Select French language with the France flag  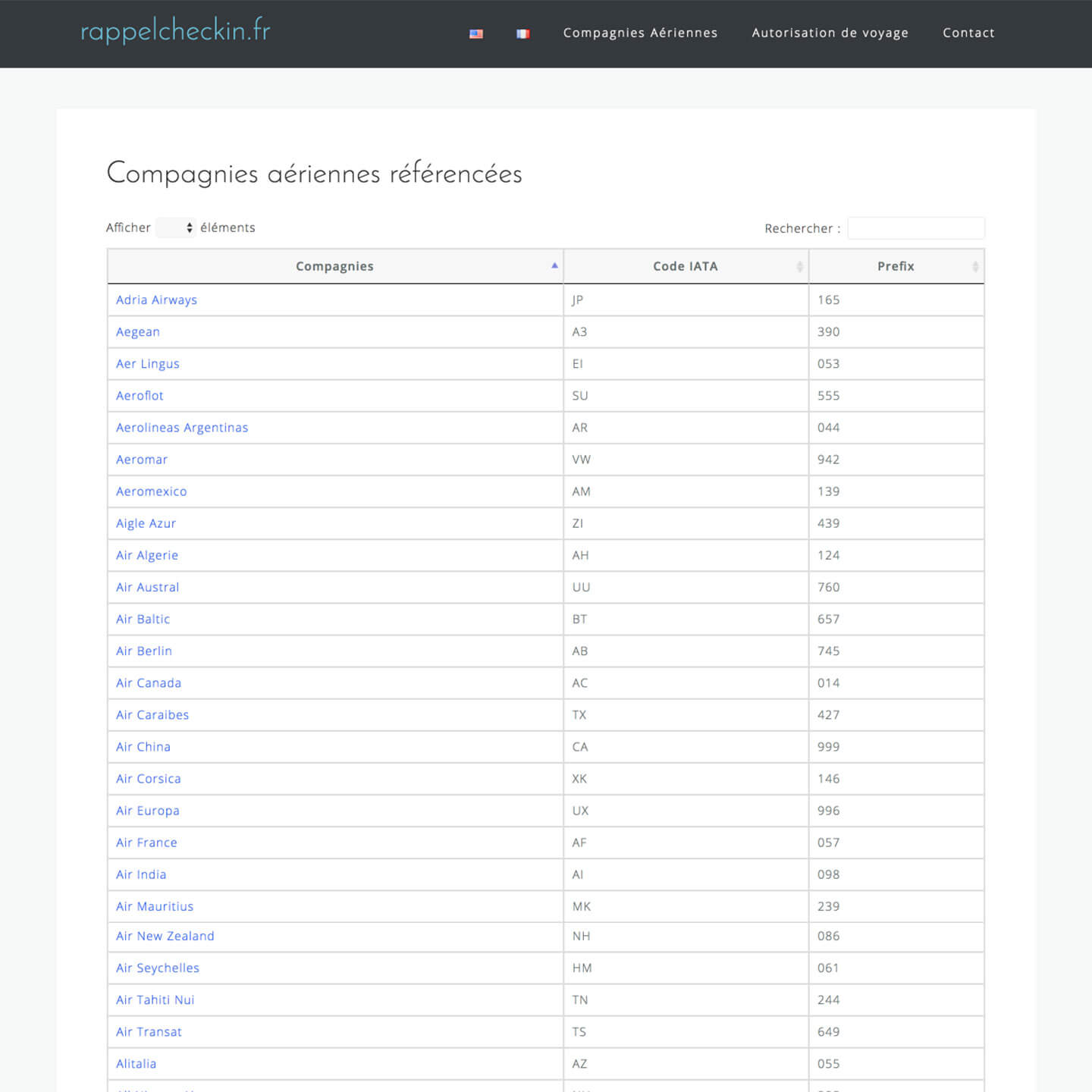tap(522, 33)
